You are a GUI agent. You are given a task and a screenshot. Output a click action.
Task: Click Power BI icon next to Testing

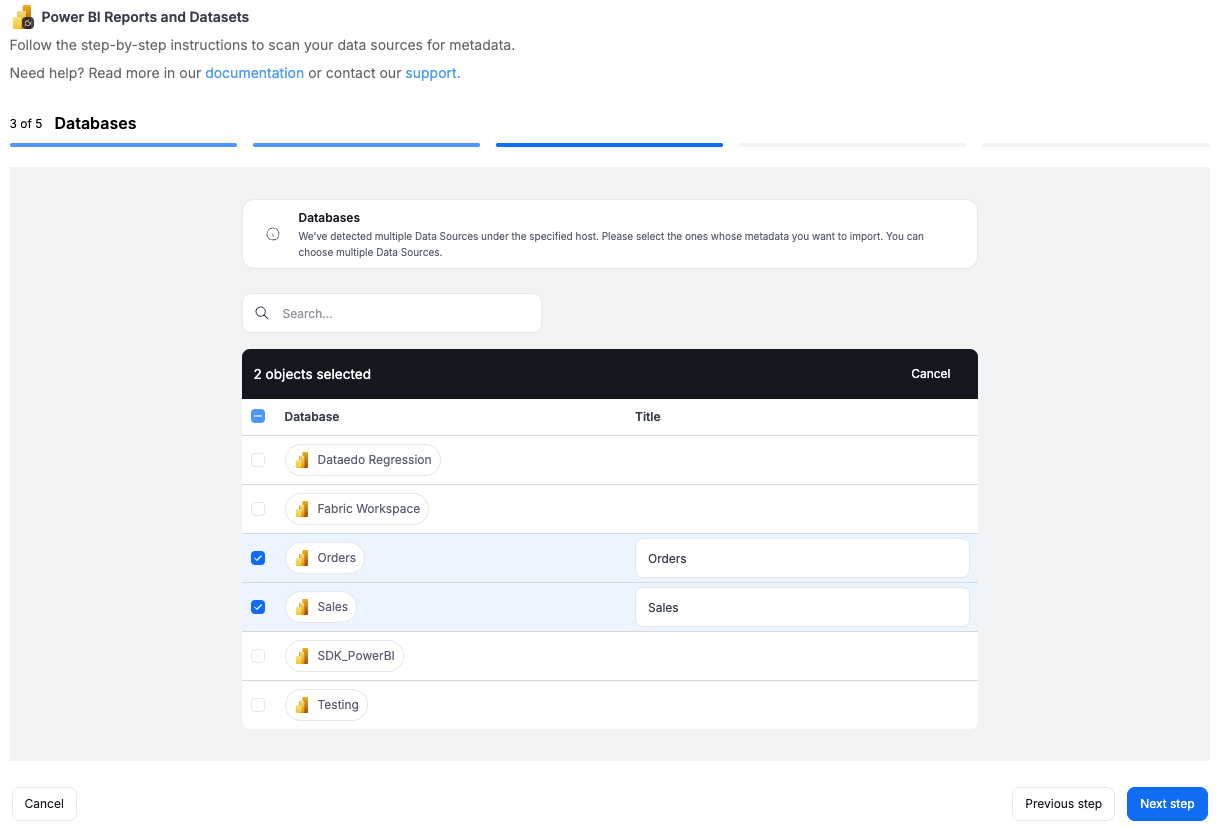pyautogui.click(x=302, y=705)
